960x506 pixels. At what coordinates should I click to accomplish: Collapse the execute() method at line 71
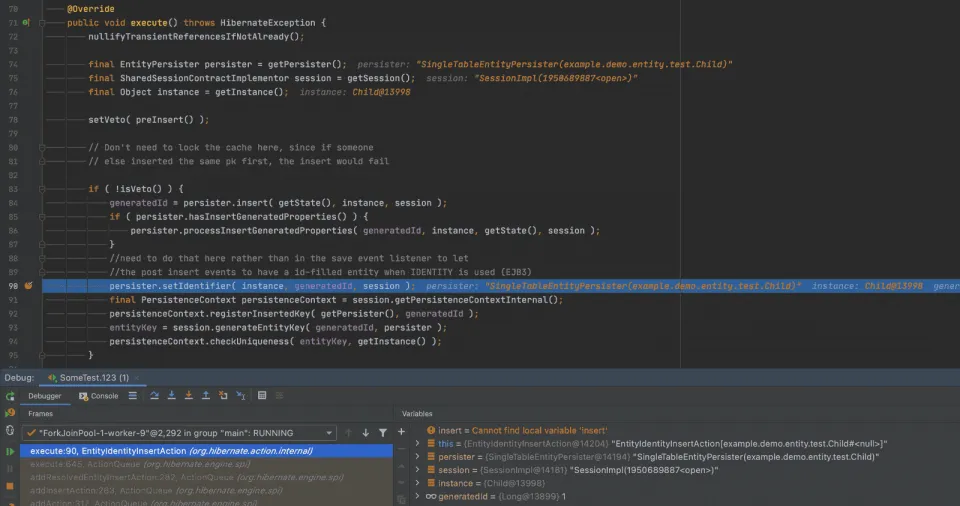click(x=42, y=23)
